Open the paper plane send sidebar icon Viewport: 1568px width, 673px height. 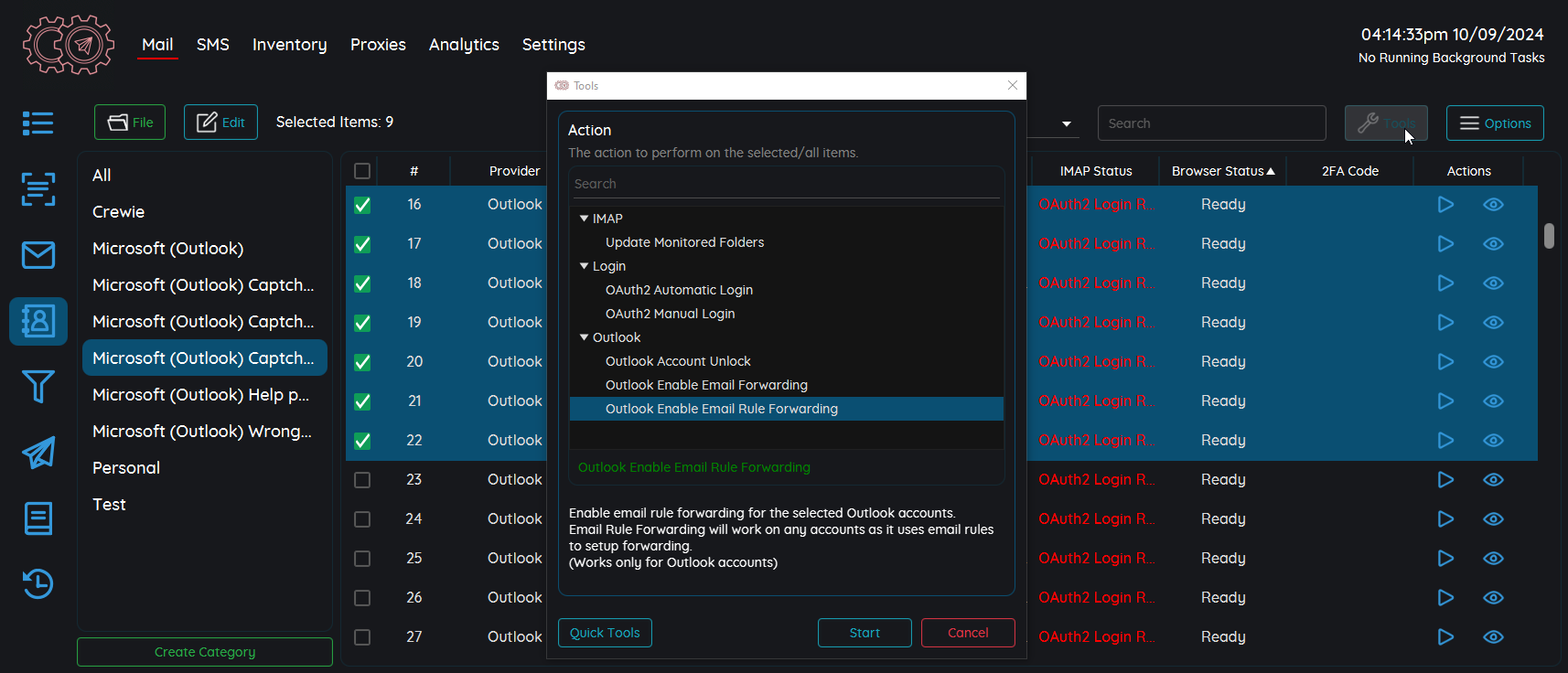[38, 453]
